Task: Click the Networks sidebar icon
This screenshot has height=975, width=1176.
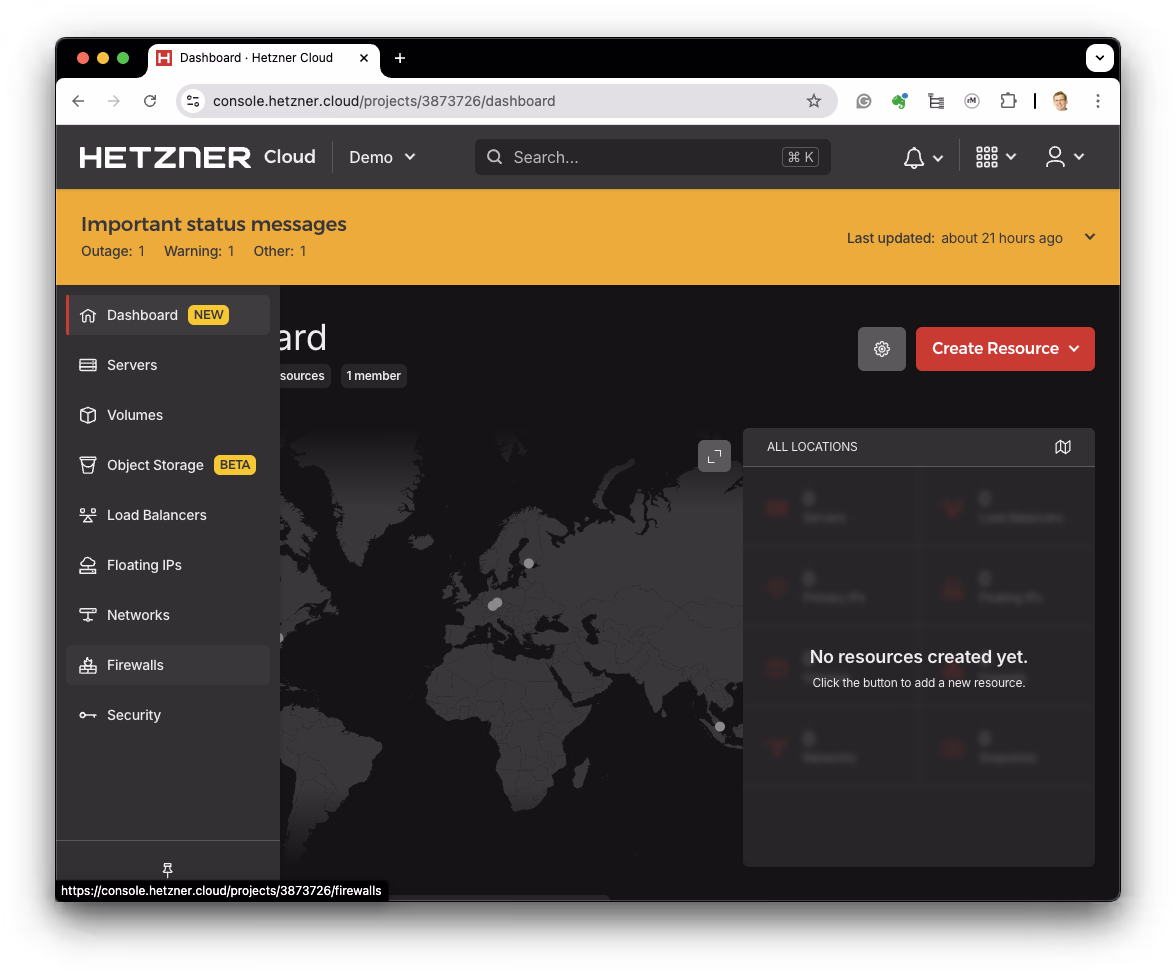Action: pyautogui.click(x=88, y=615)
